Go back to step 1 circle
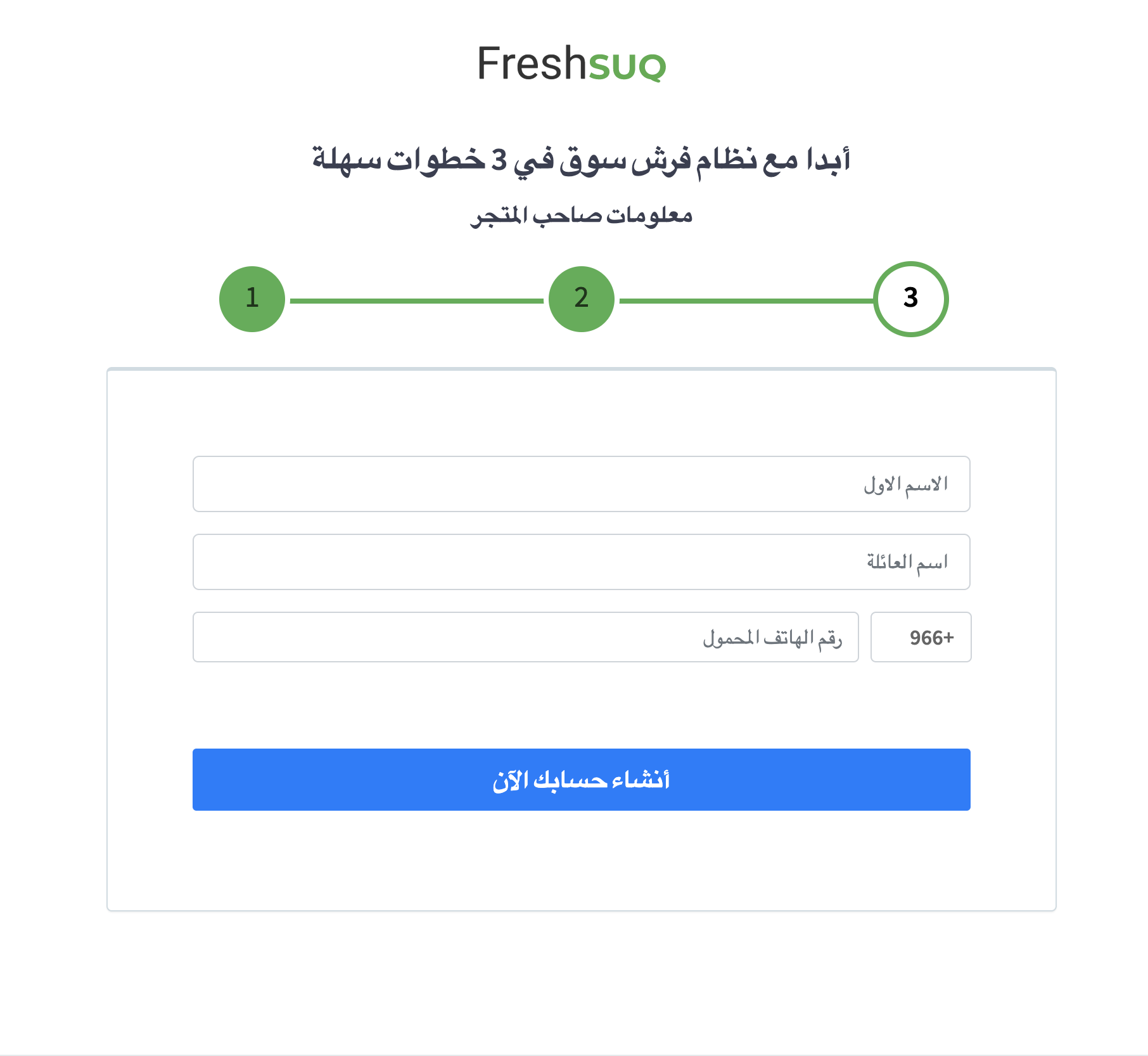1148x1056 pixels. pyautogui.click(x=252, y=299)
